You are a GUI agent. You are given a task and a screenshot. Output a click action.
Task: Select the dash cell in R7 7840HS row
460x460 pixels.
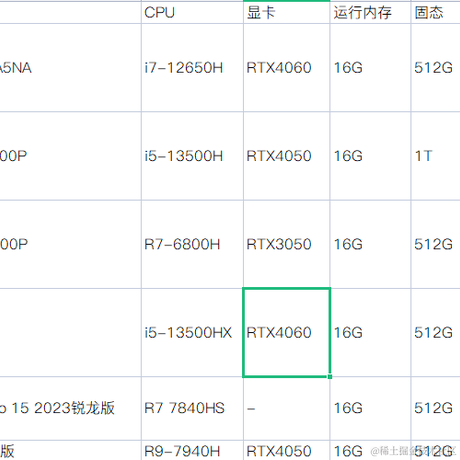(287, 408)
